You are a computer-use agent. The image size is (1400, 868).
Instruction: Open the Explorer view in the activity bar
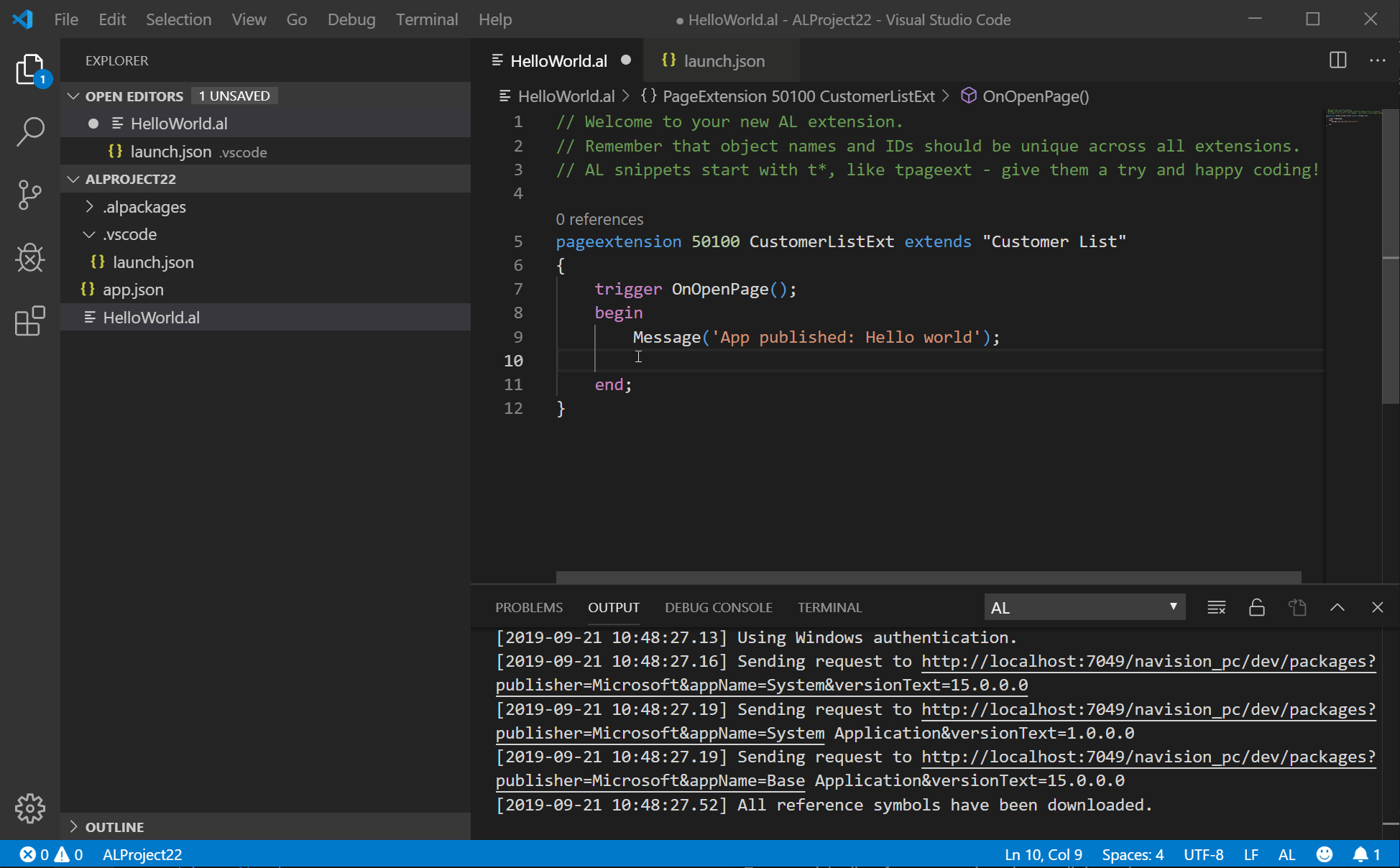29,70
